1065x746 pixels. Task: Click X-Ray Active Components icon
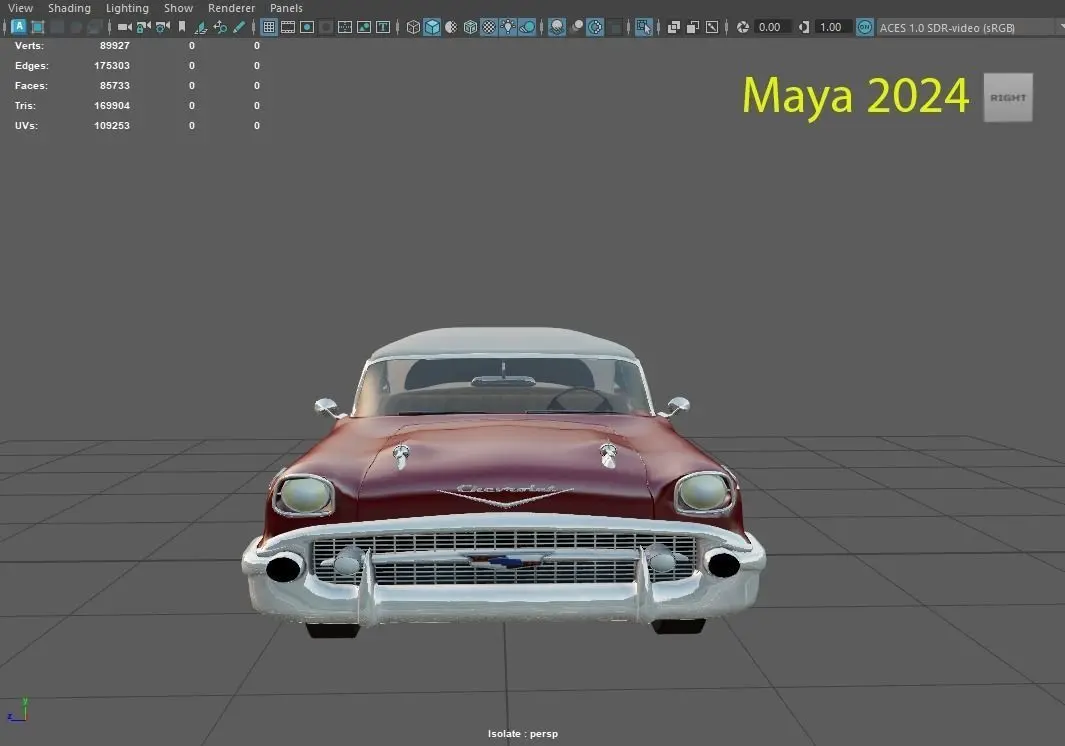click(693, 27)
